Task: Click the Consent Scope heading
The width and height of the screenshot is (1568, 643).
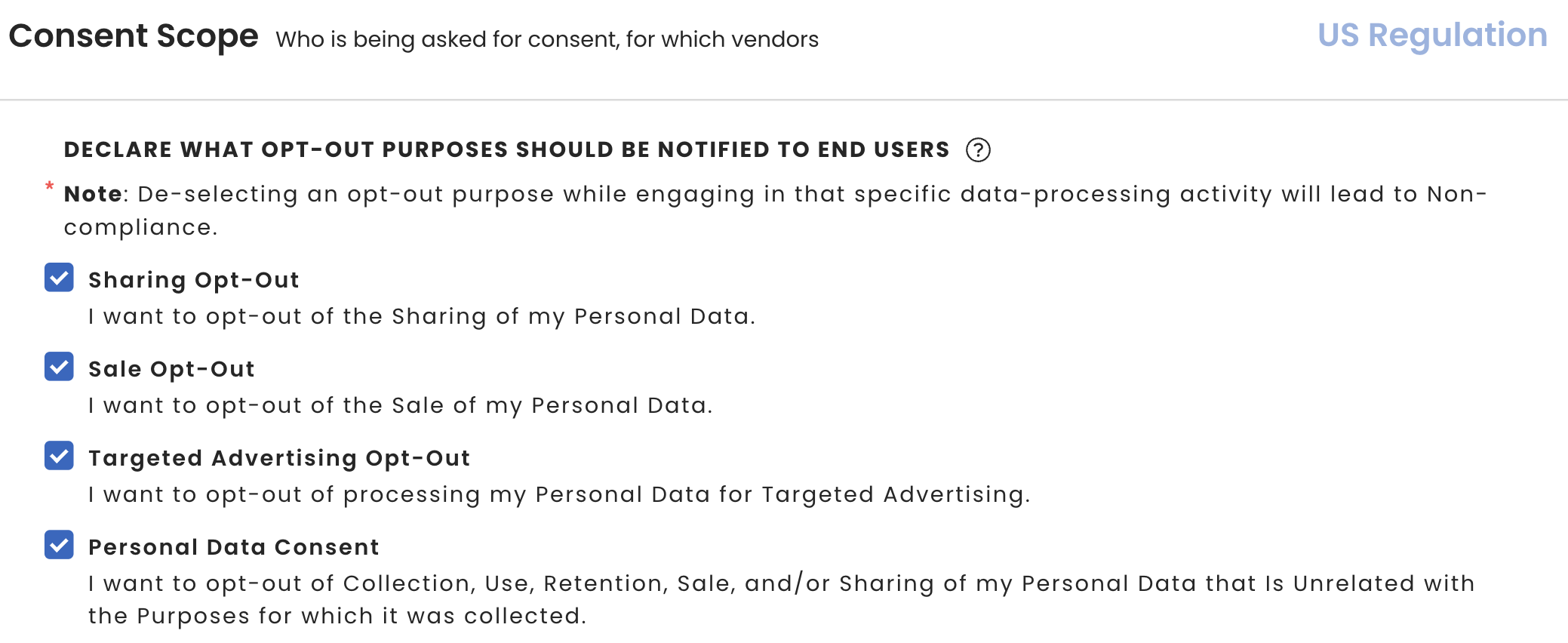Action: pyautogui.click(x=134, y=36)
